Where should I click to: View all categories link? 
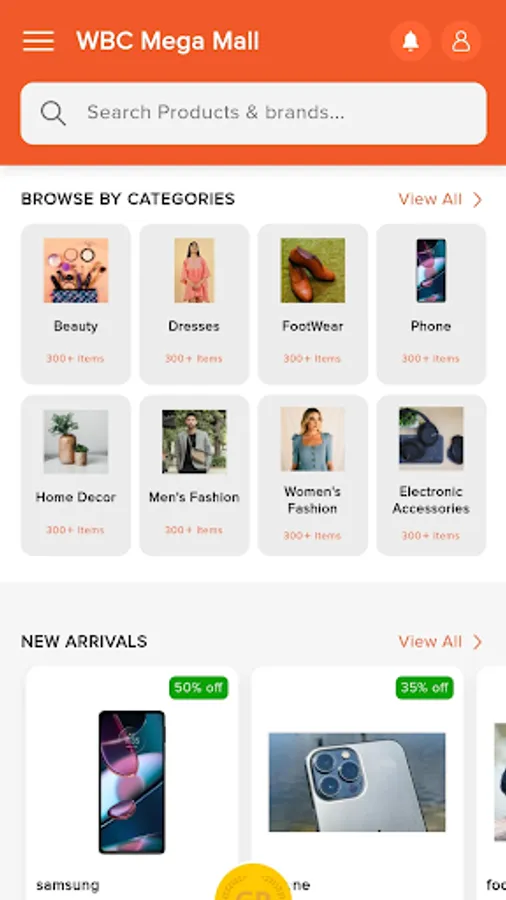(430, 199)
